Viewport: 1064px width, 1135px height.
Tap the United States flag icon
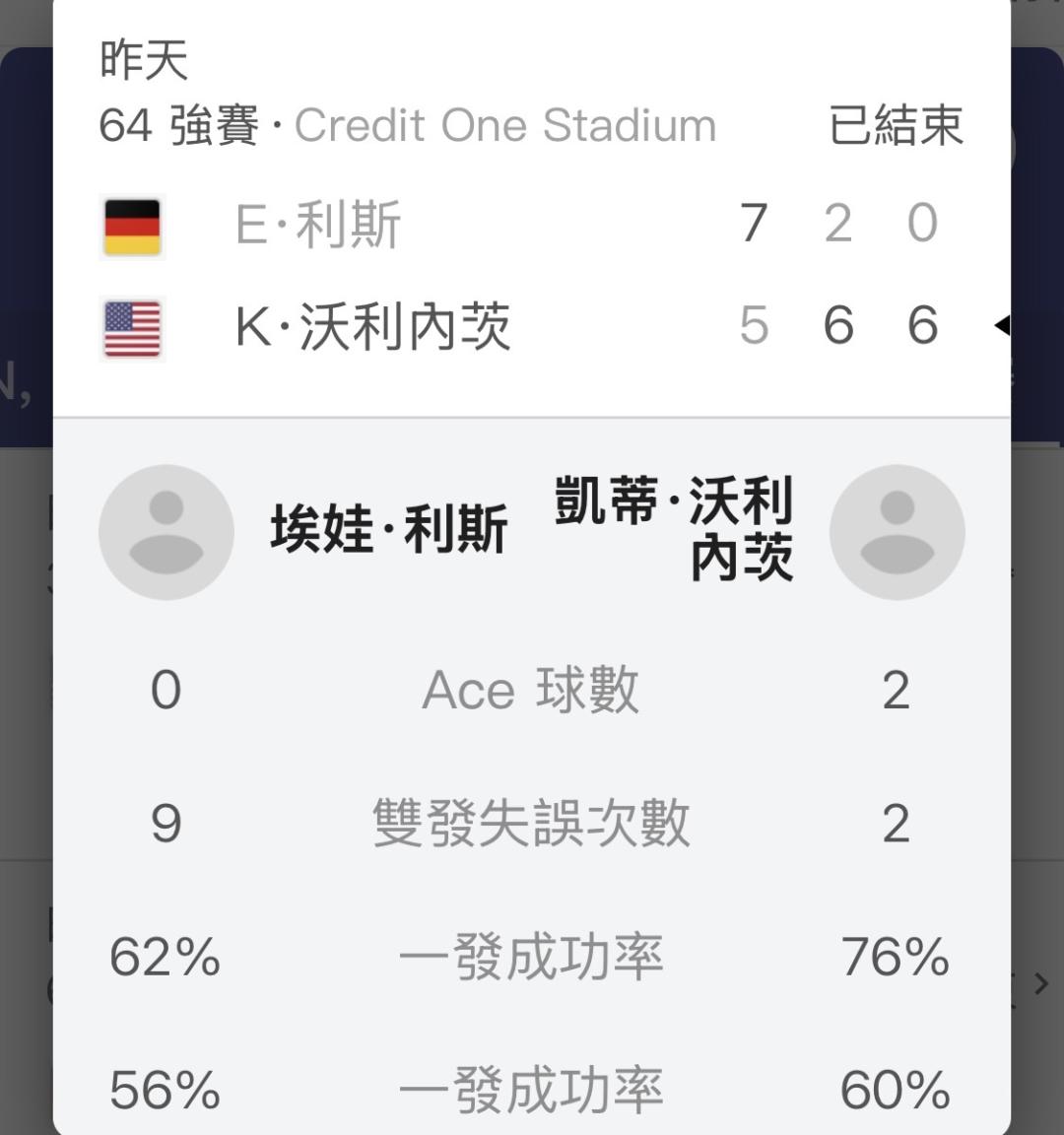(x=132, y=328)
